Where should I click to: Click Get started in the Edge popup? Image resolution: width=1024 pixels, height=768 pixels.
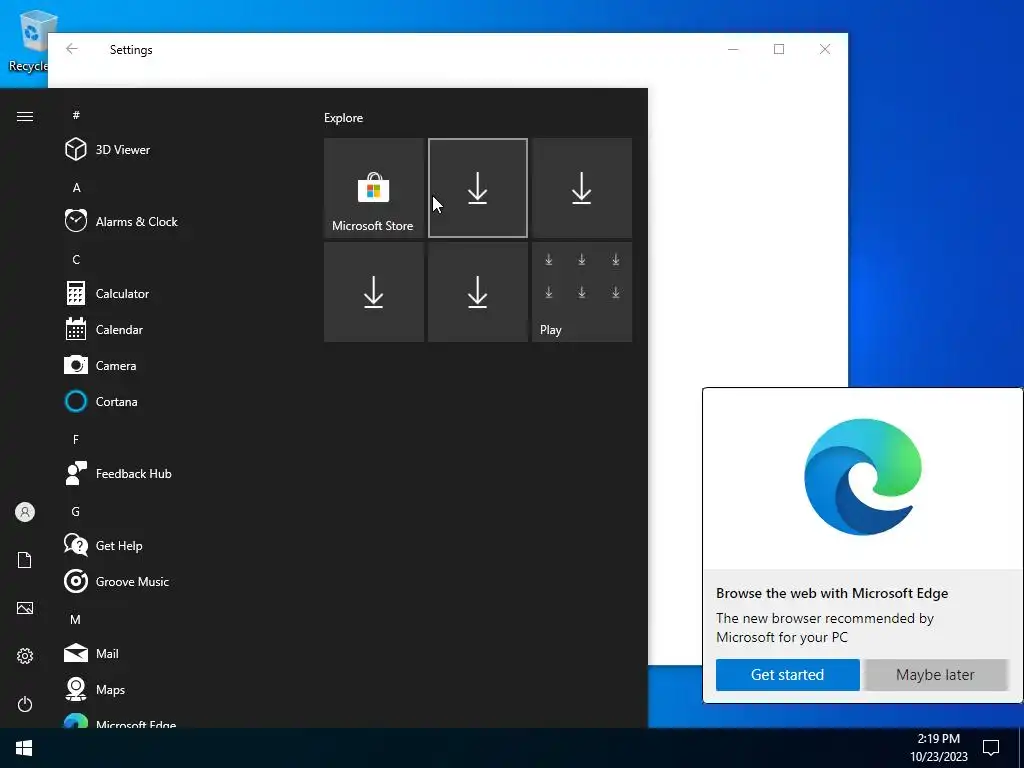click(787, 675)
